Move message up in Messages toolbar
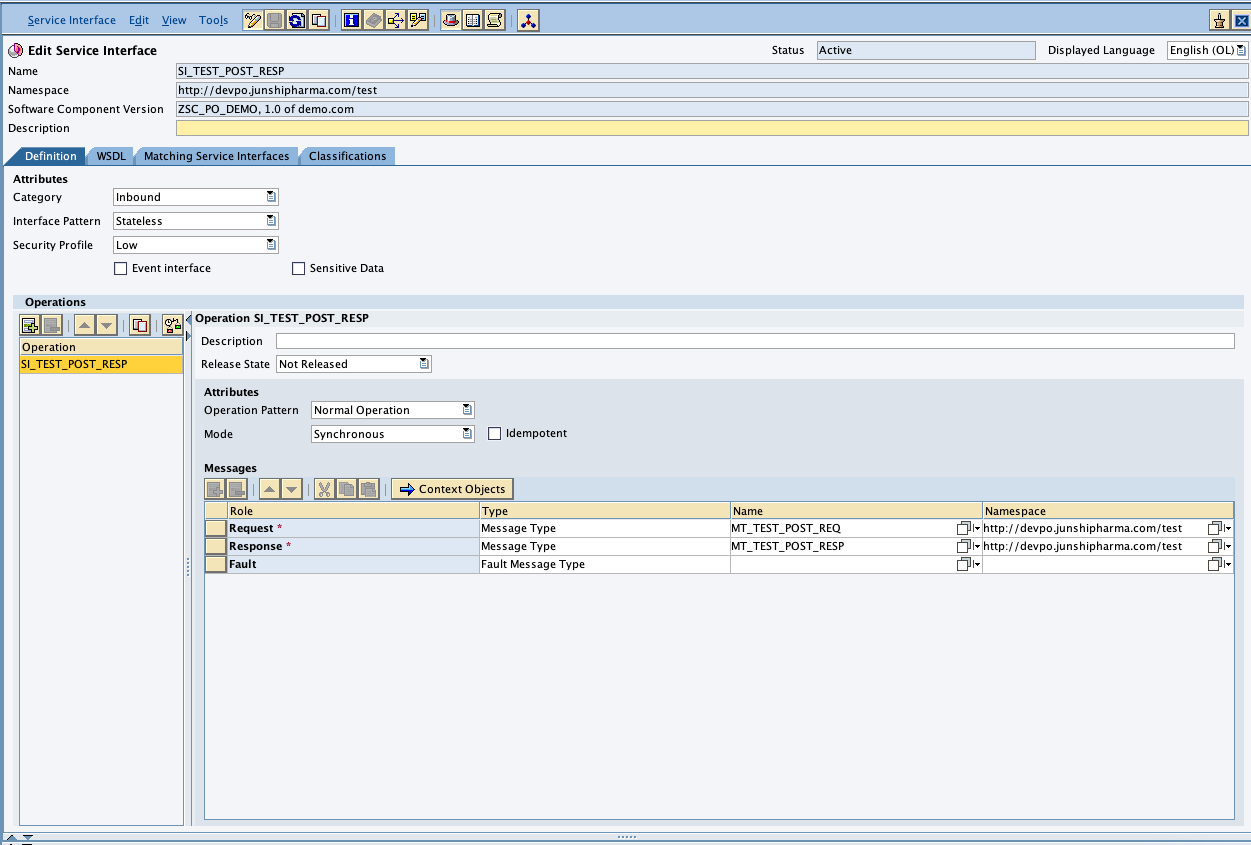 pyautogui.click(x=269, y=489)
